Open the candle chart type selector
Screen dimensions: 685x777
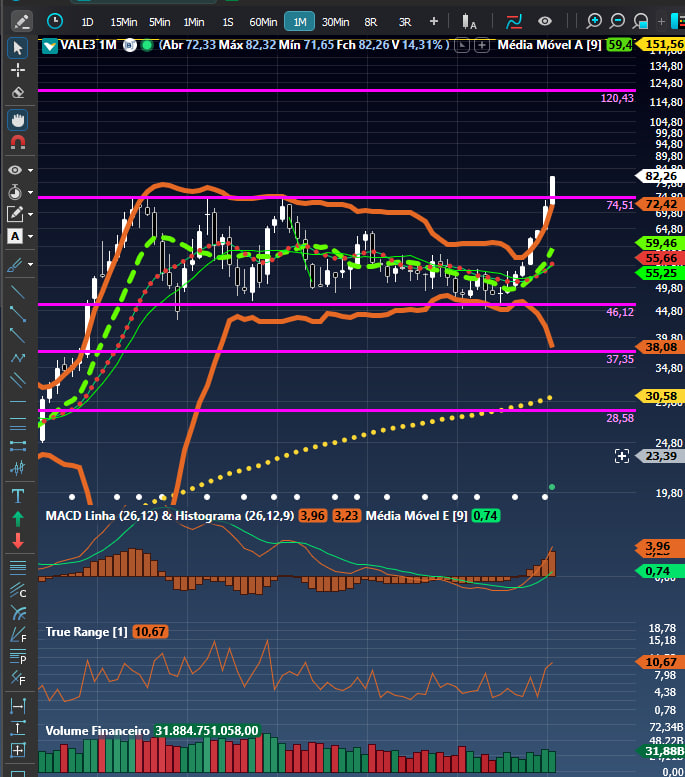click(468, 22)
